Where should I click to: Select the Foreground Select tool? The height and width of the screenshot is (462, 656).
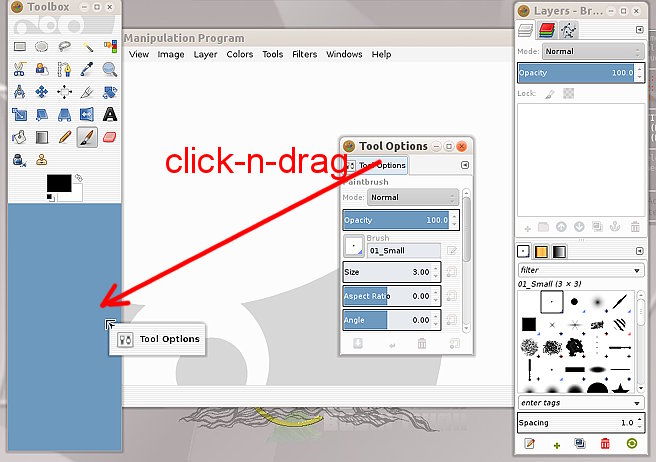tap(41, 69)
